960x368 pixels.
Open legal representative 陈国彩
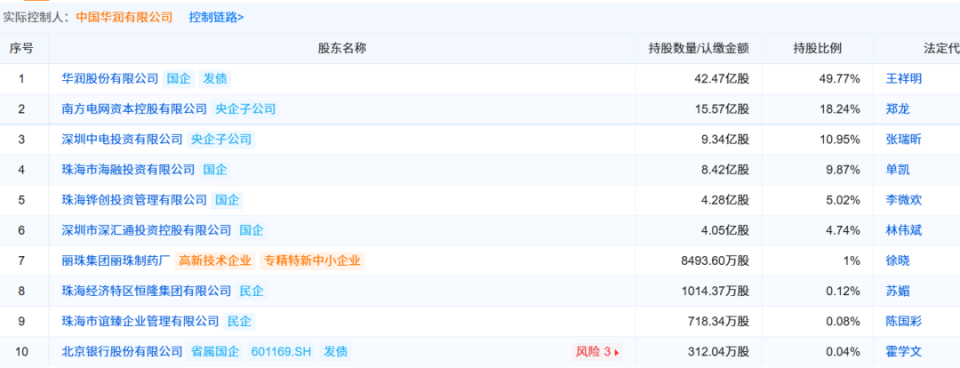[x=904, y=321]
